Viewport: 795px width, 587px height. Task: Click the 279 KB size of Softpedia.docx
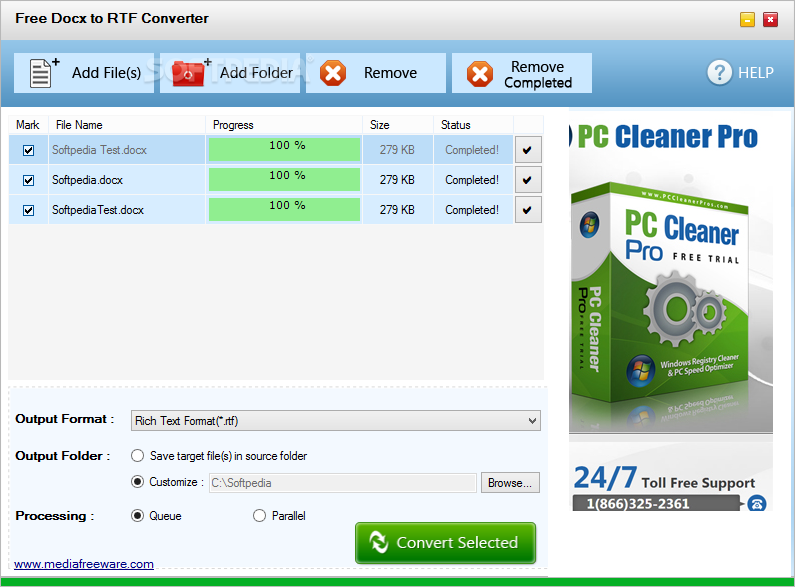click(x=397, y=180)
